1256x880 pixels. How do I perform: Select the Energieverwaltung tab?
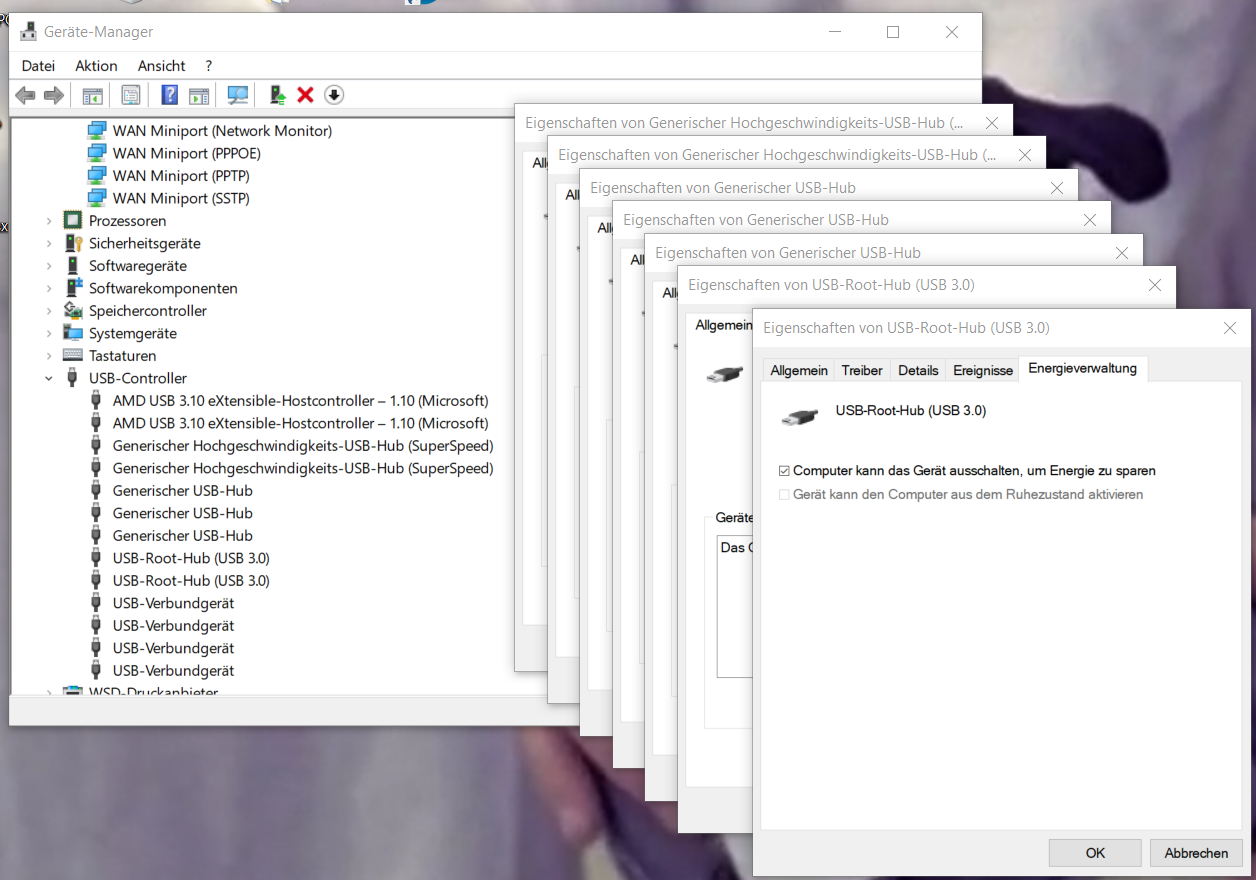tap(1083, 368)
